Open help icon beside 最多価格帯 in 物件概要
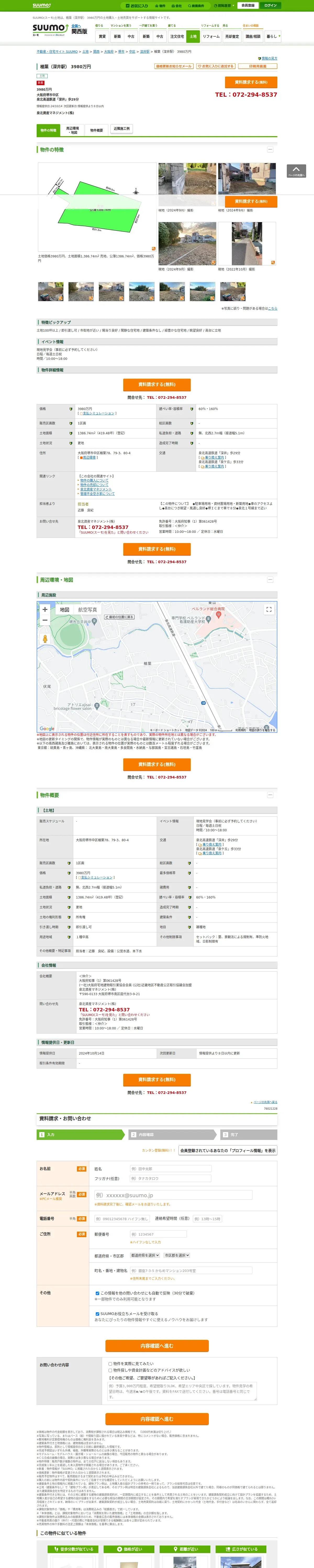Viewport: 314px width, 1568px height. [x=190, y=873]
